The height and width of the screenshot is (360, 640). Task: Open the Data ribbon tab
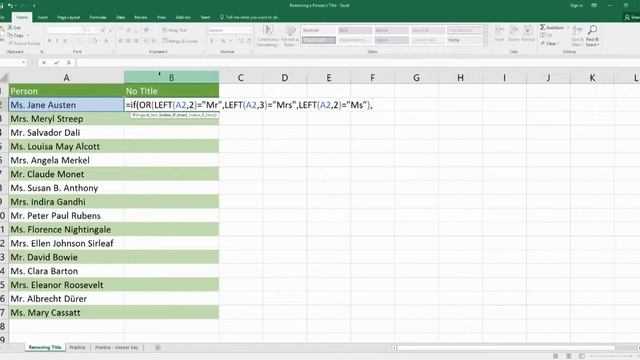point(120,18)
